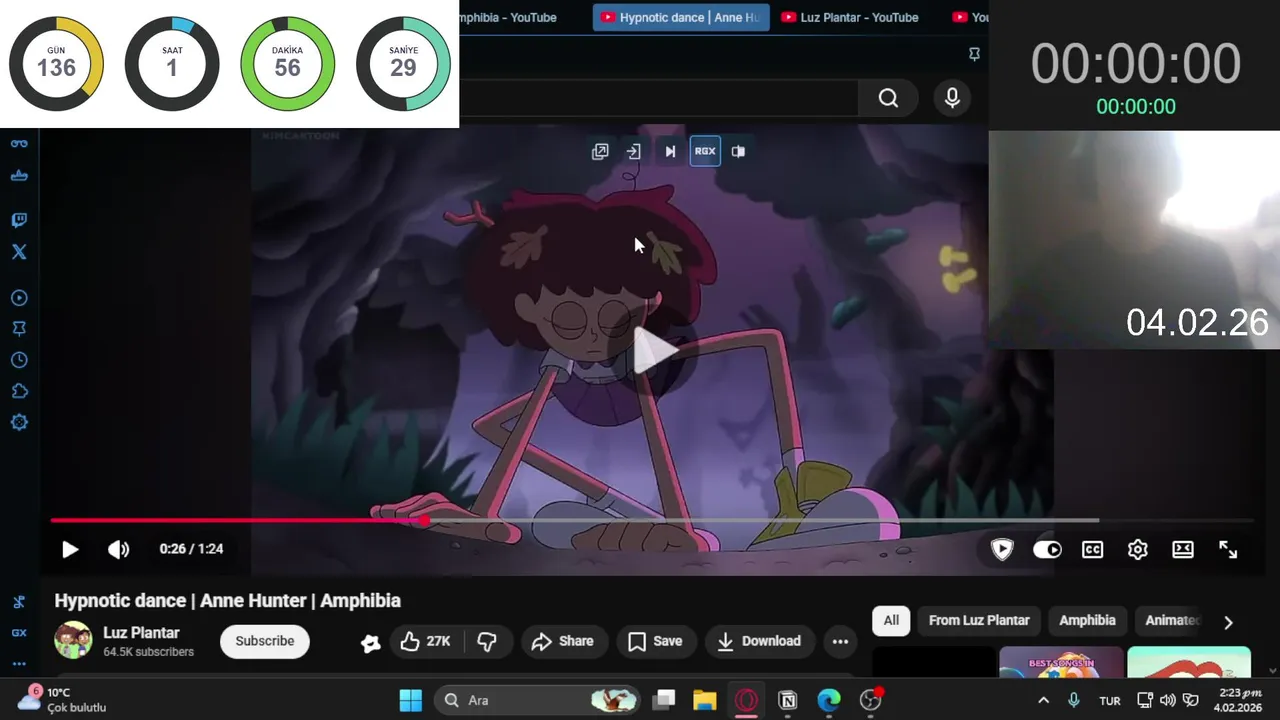The image size is (1280, 720).
Task: Toggle the autoplay switch
Action: click(x=1047, y=549)
